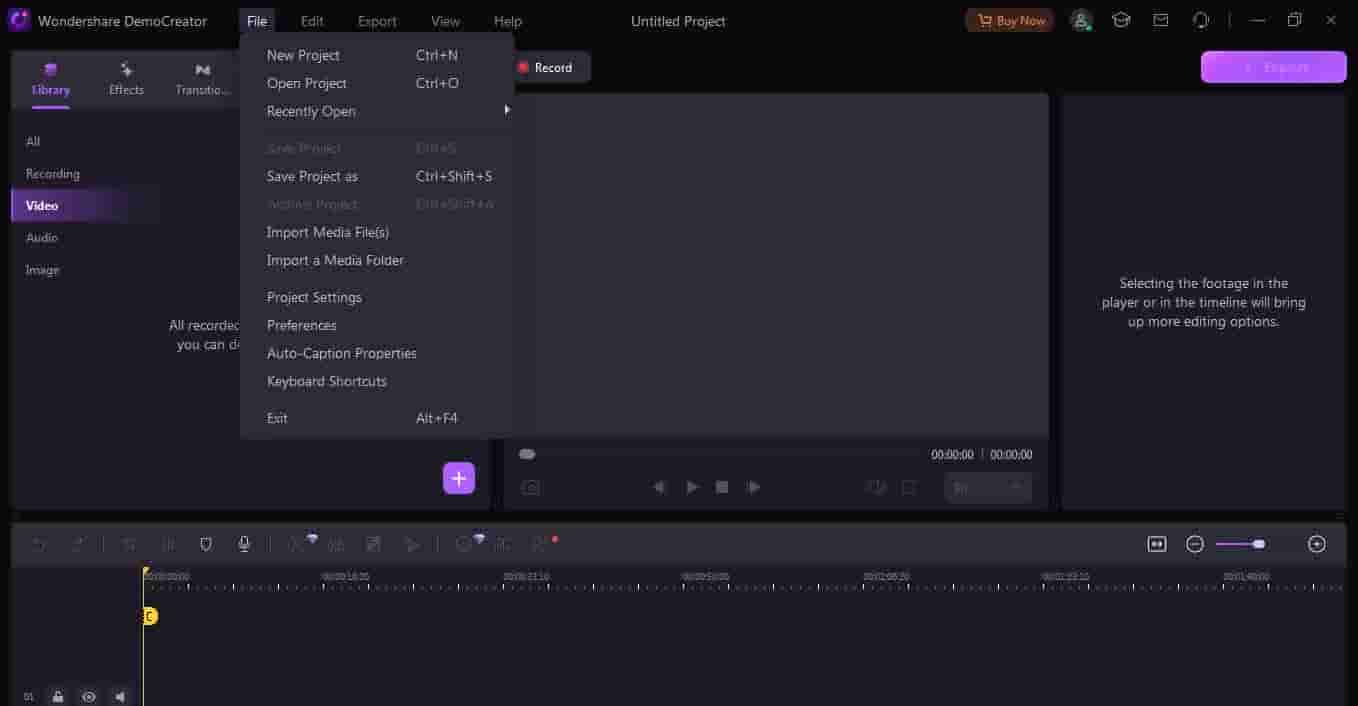The height and width of the screenshot is (706, 1358).
Task: Open the View menu
Action: (445, 21)
